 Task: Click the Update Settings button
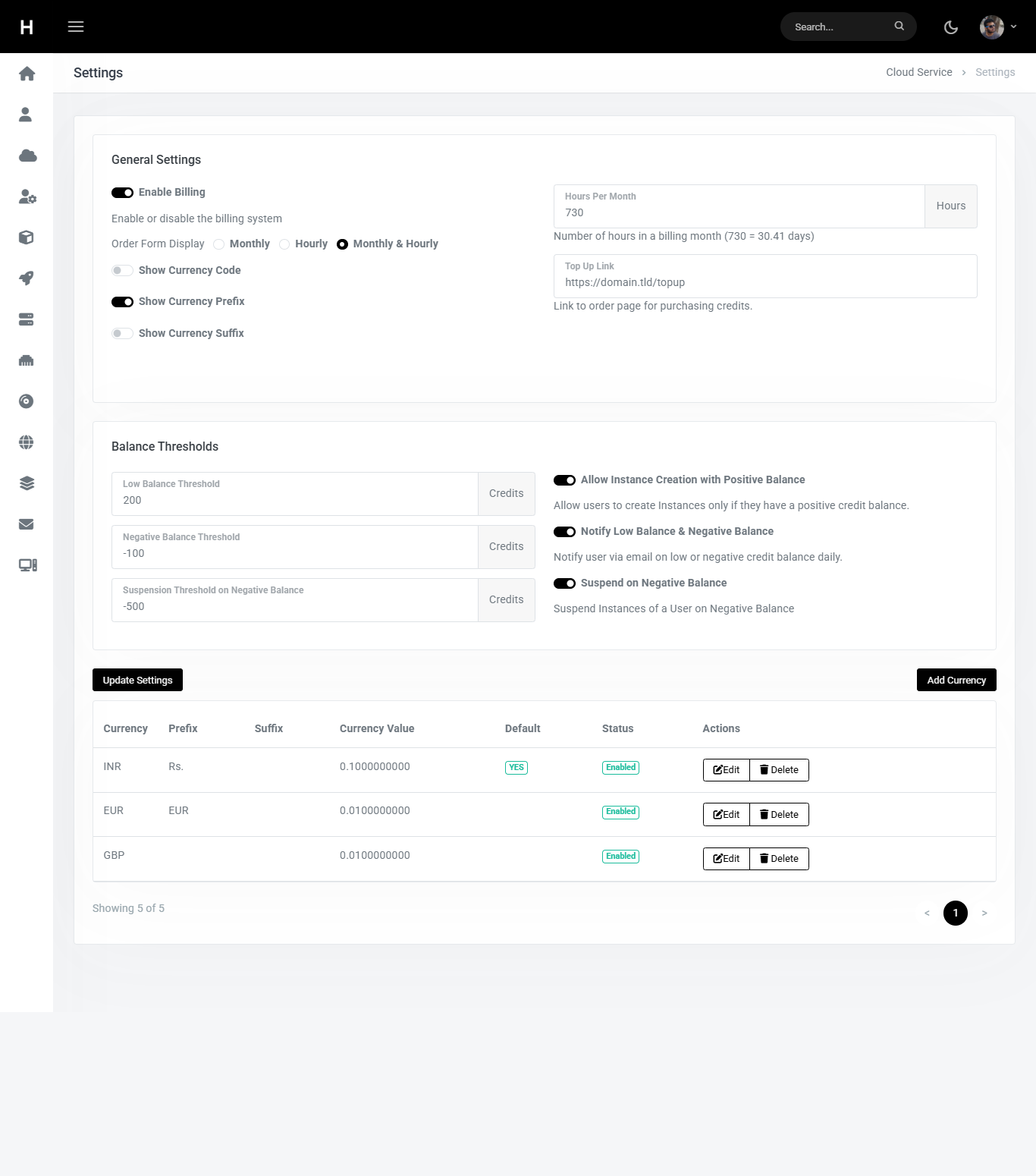pos(137,680)
